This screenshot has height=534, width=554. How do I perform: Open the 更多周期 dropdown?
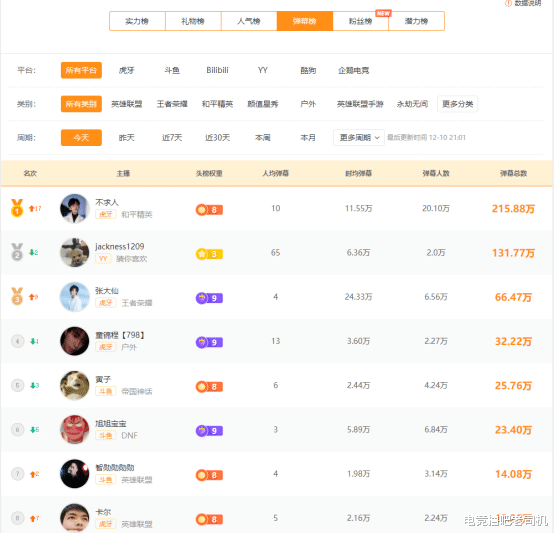pos(359,137)
